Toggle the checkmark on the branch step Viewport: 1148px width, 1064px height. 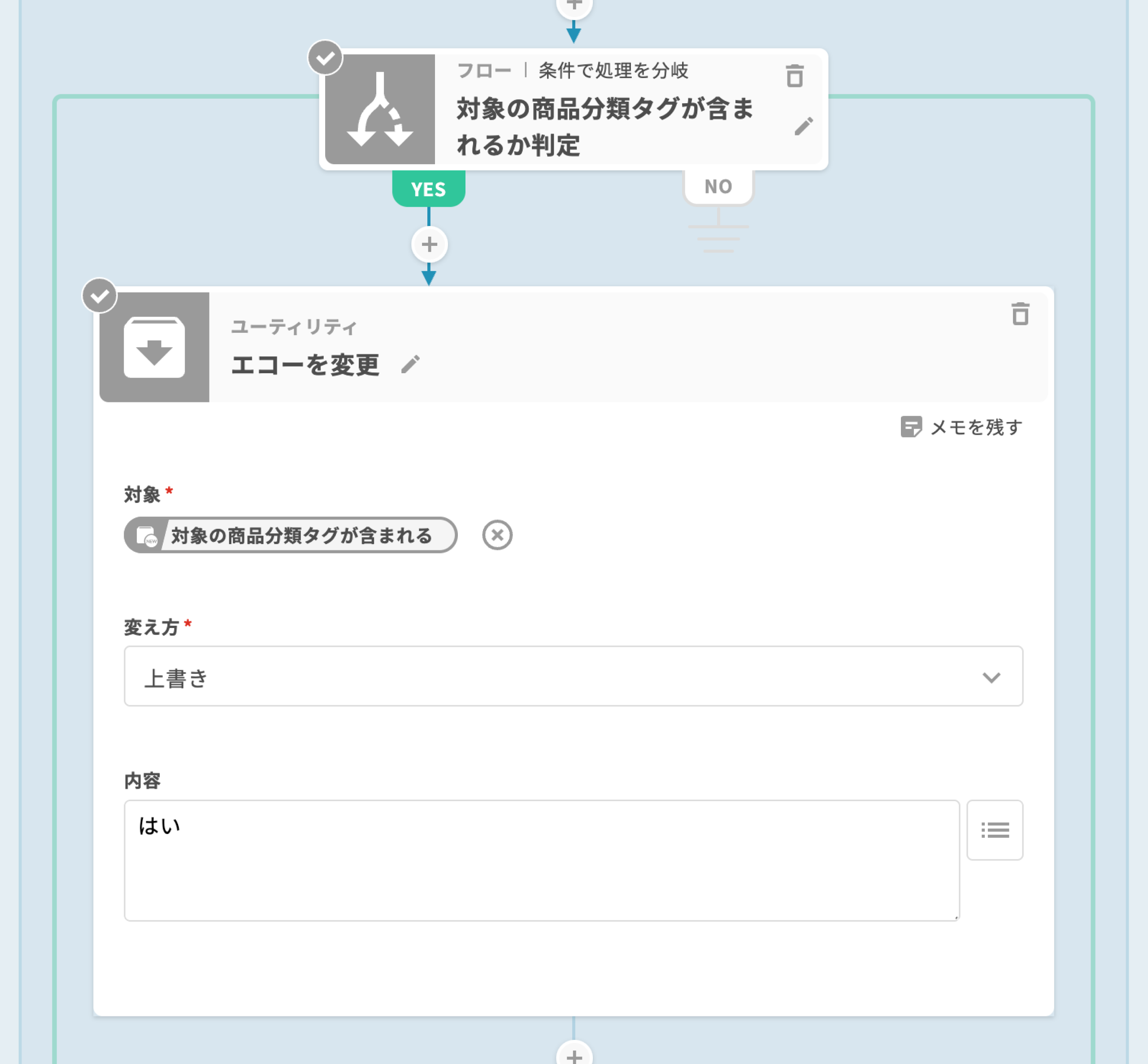326,57
